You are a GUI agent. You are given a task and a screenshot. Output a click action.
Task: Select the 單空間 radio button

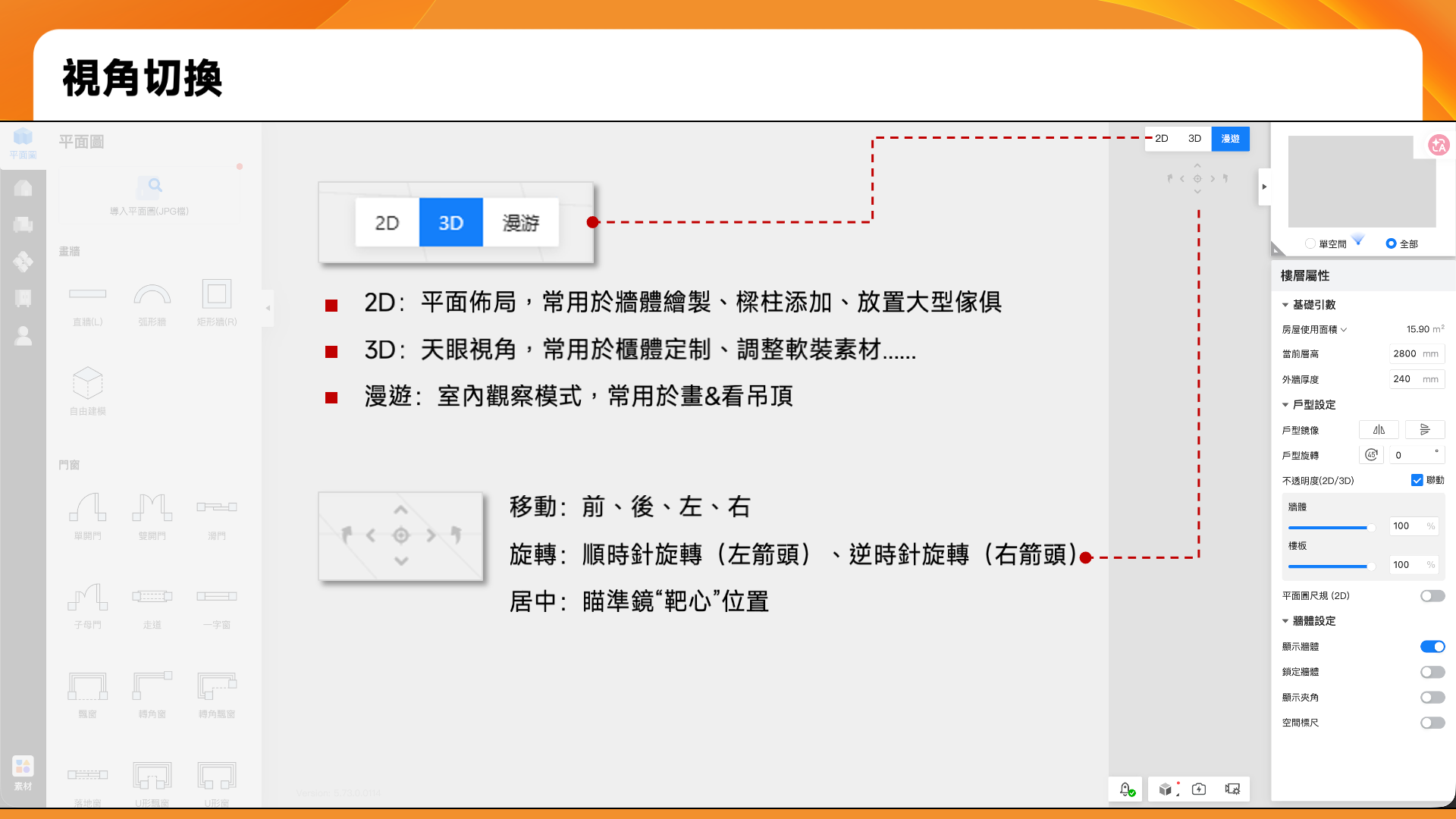[x=1310, y=243]
